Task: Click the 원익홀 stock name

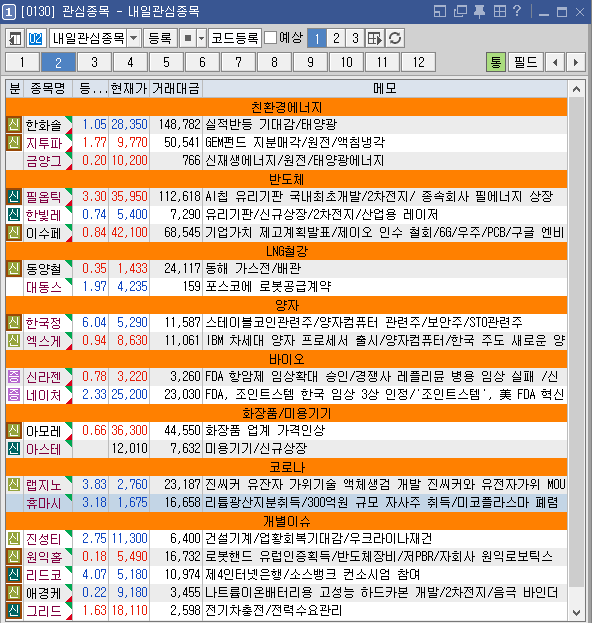Action: click(x=44, y=557)
